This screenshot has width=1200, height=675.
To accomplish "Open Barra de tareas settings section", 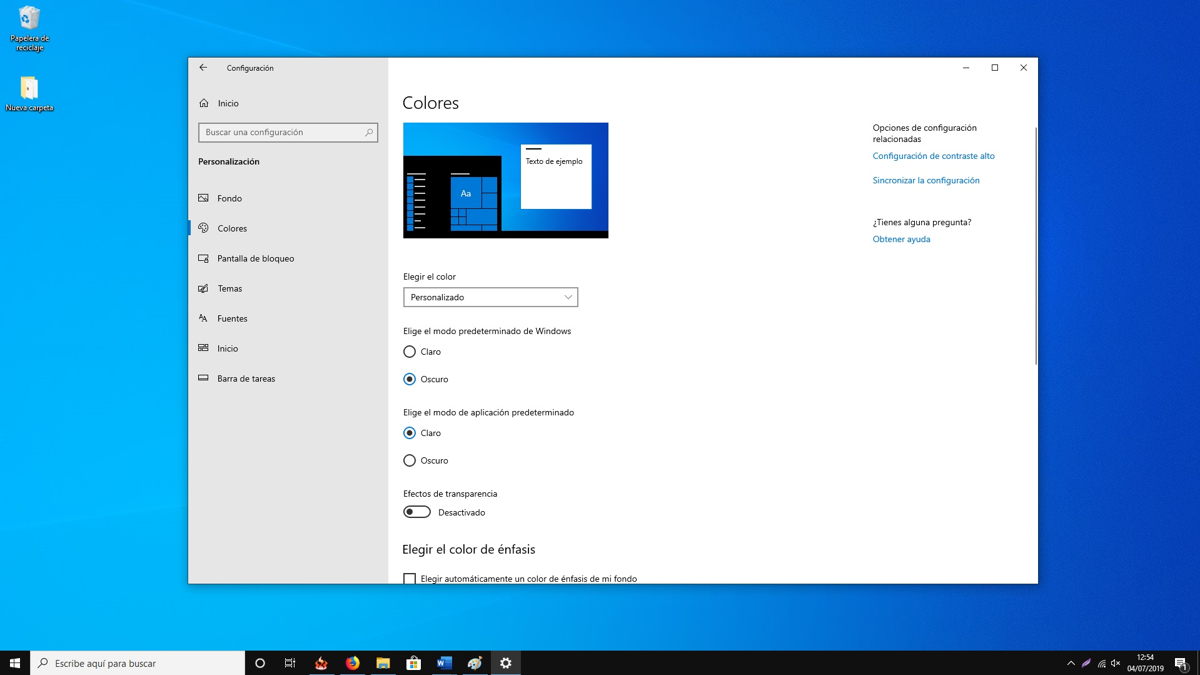I will (246, 378).
